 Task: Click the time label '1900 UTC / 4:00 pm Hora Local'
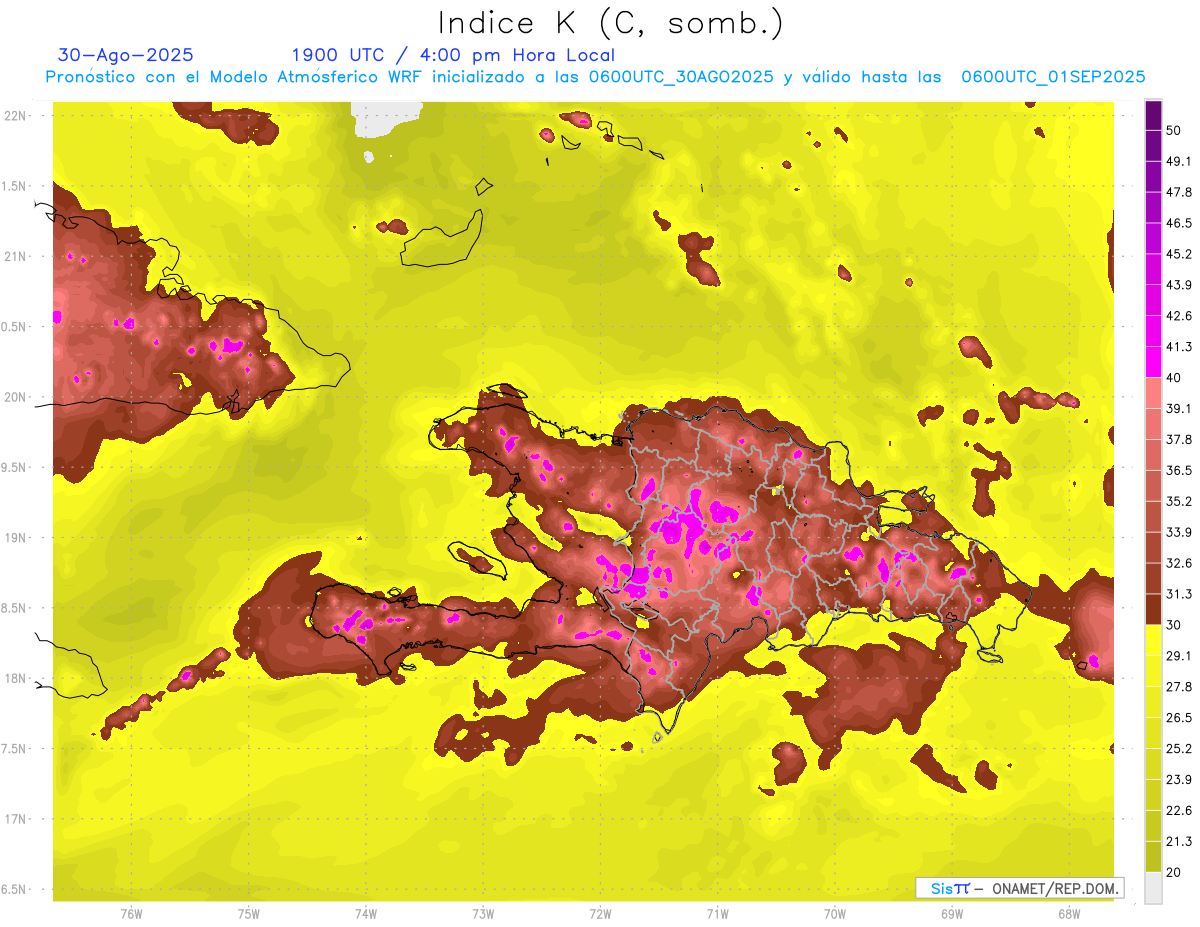453,55
